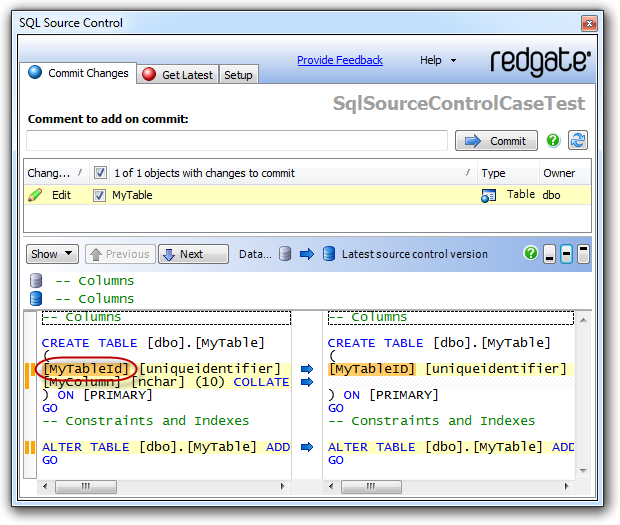This screenshot has width=620, height=525.
Task: Click the redgate logo
Action: pyautogui.click(x=540, y=61)
